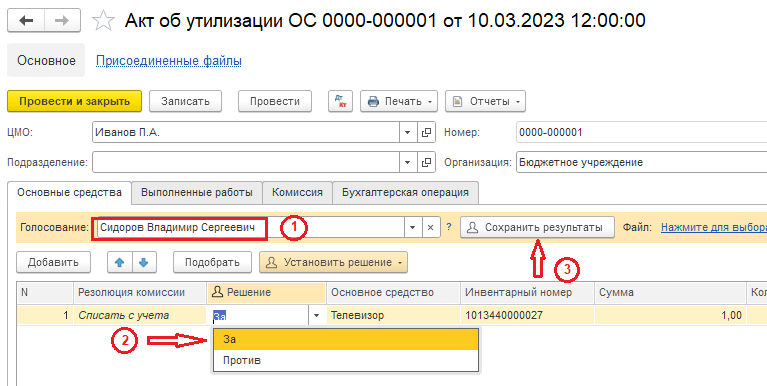The image size is (767, 386).
Task: Show Дт/Кт accounting entries icon
Action: click(x=340, y=101)
